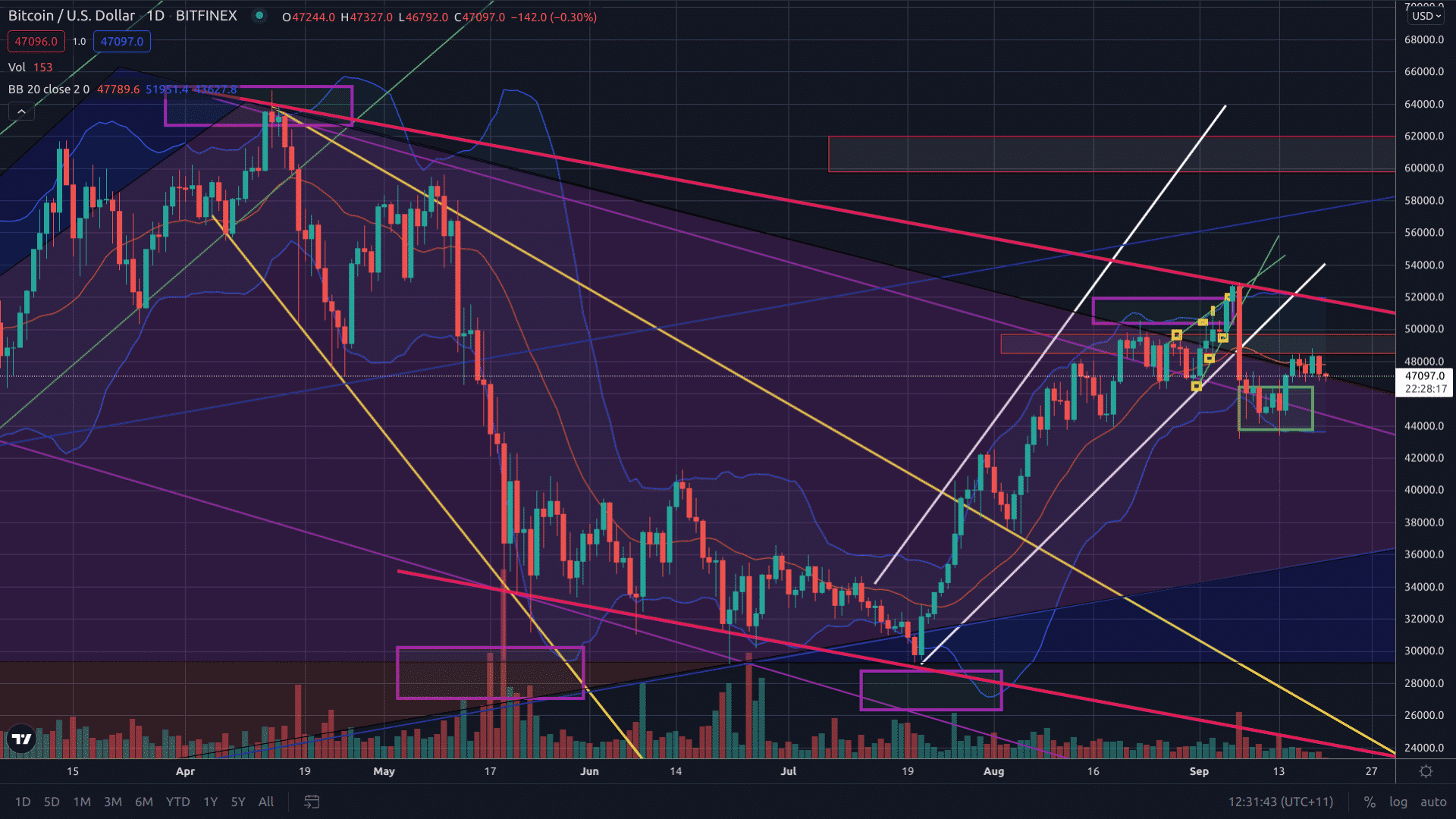Toggle auto scale mode
Screen dimensions: 1456x819
(x=1433, y=802)
